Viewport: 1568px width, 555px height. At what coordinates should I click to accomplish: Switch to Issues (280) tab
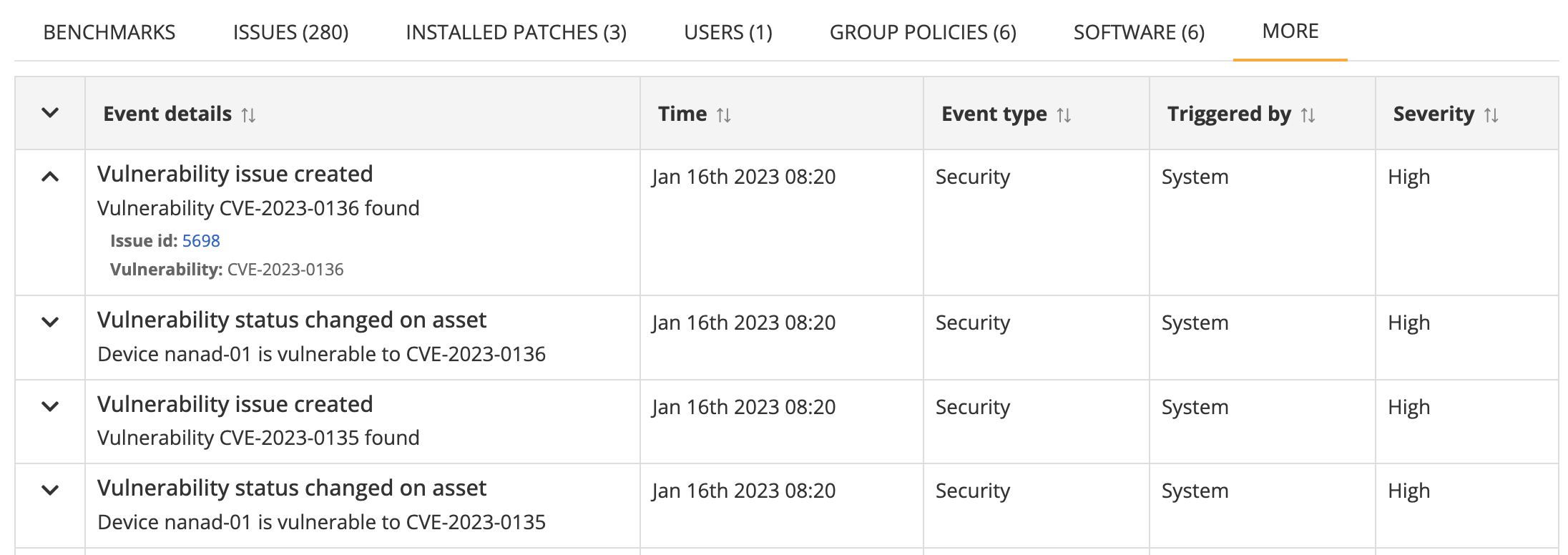[290, 32]
